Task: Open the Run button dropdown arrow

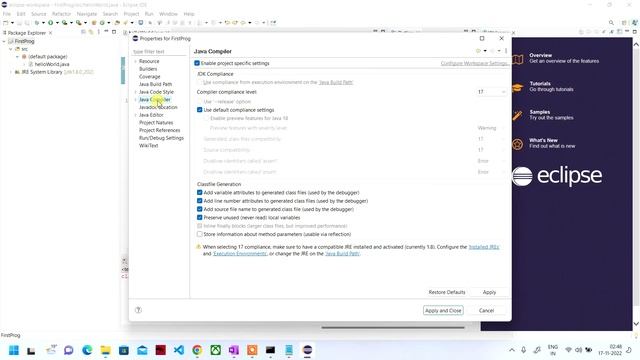Action: pyautogui.click(x=57, y=23)
